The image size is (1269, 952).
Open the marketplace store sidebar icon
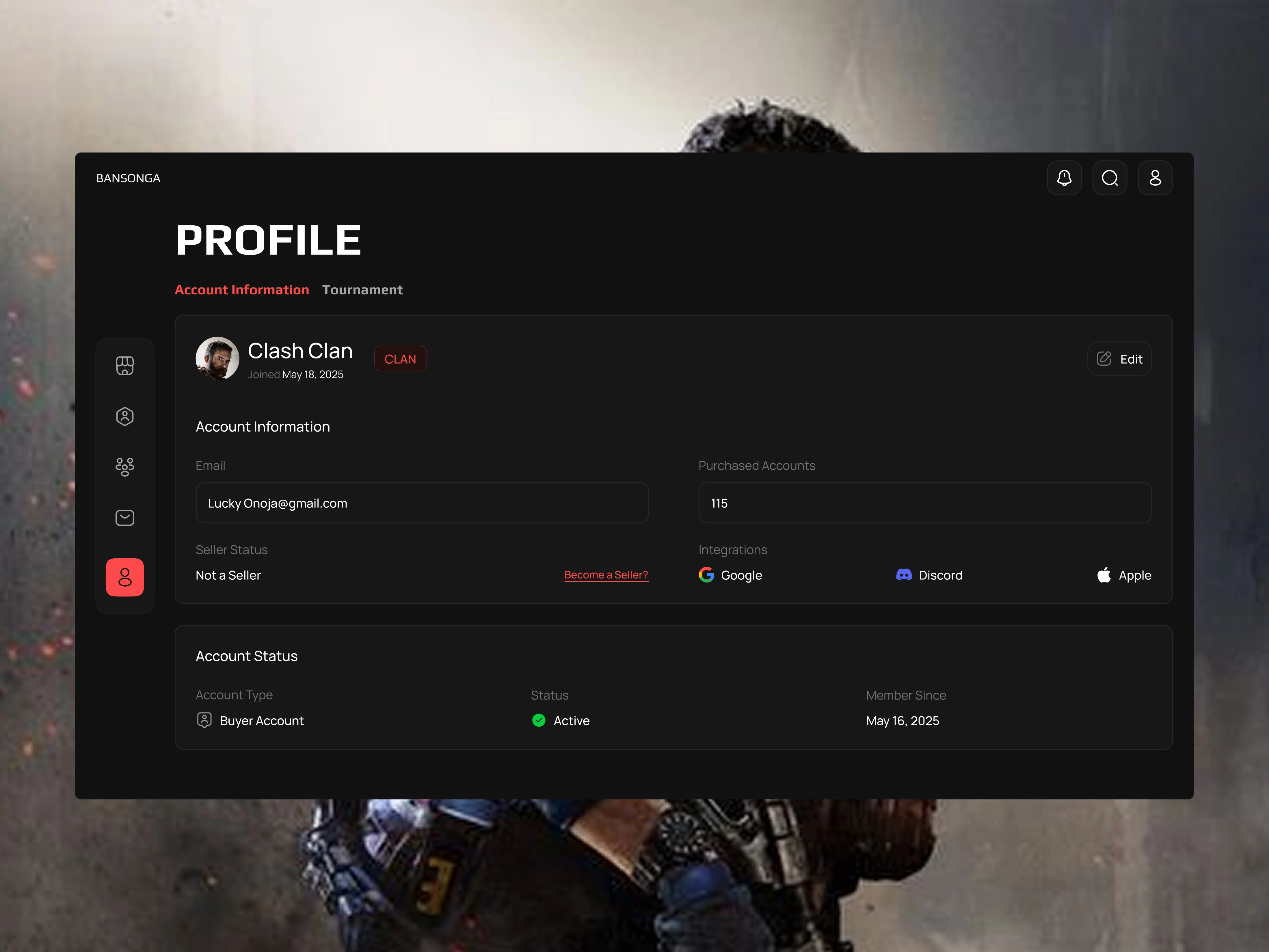point(124,366)
